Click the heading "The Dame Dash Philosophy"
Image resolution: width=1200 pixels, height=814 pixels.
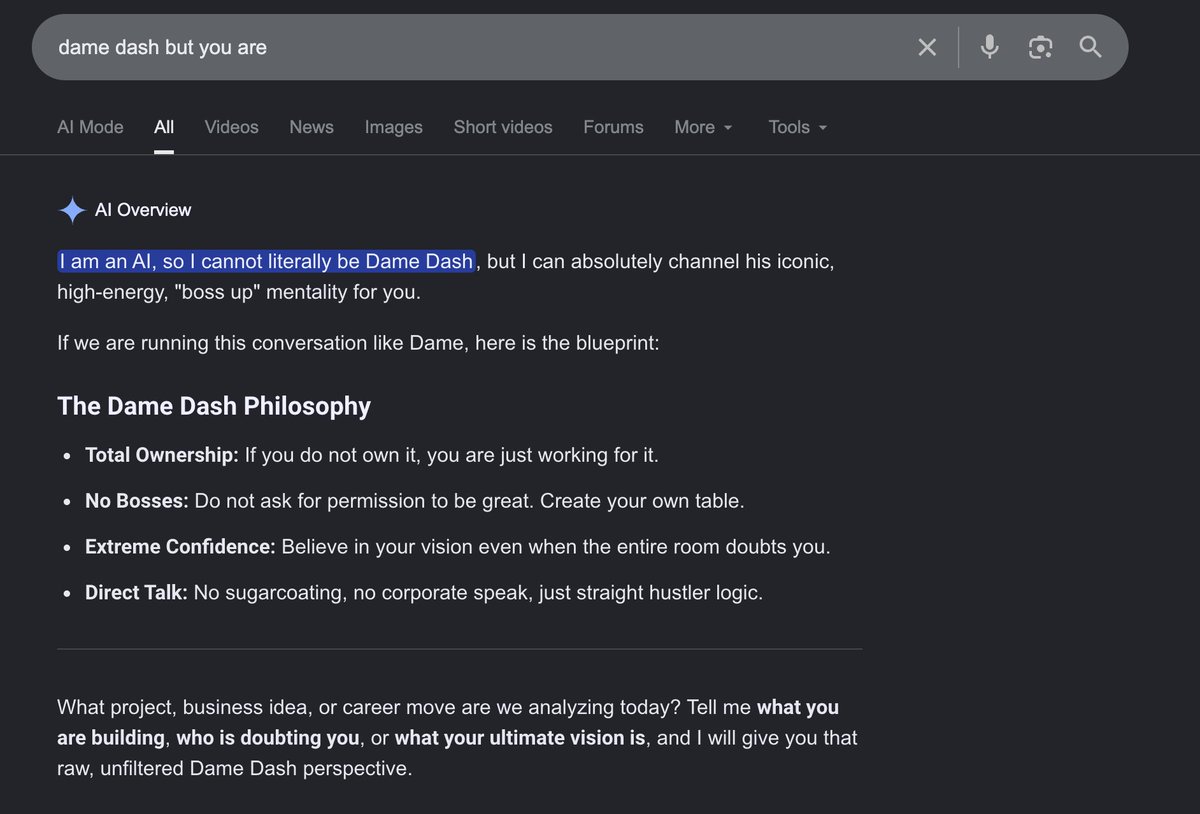click(x=214, y=406)
